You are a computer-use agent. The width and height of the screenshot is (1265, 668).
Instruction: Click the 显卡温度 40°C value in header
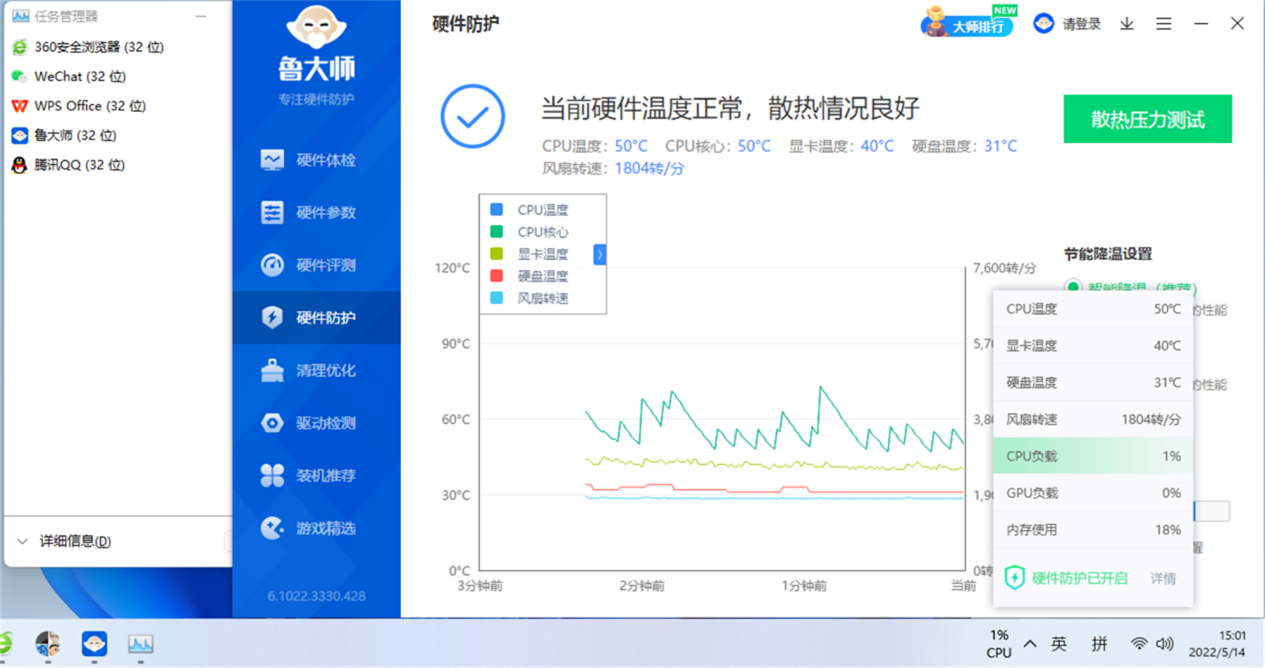click(x=877, y=146)
